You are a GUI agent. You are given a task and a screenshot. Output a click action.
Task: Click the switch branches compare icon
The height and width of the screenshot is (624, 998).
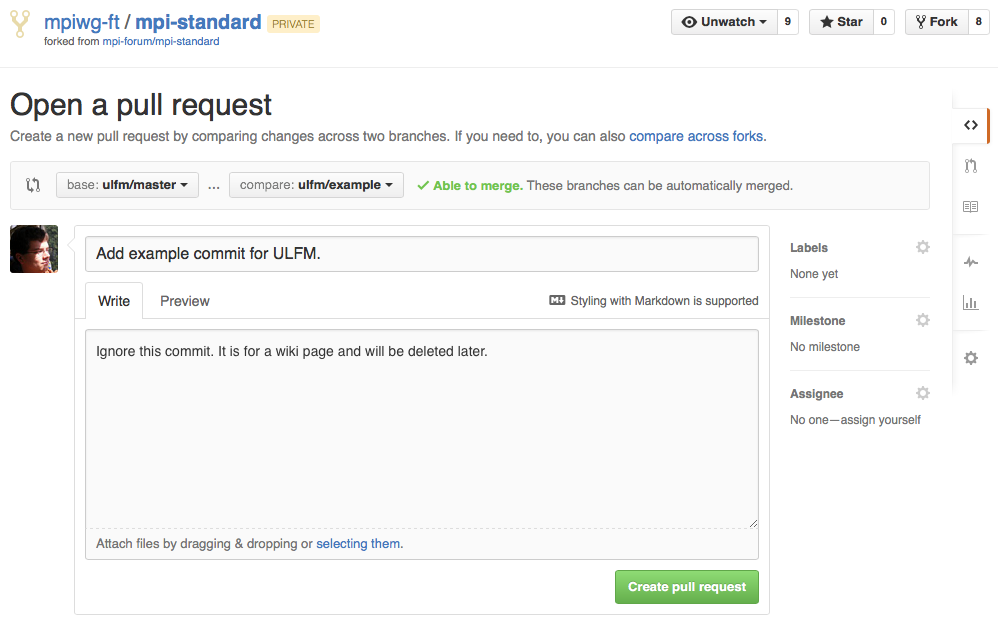(x=33, y=185)
